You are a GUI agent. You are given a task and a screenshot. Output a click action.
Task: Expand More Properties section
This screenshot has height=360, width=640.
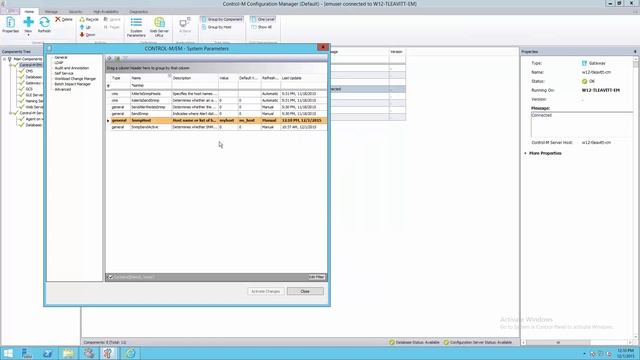pyautogui.click(x=543, y=153)
